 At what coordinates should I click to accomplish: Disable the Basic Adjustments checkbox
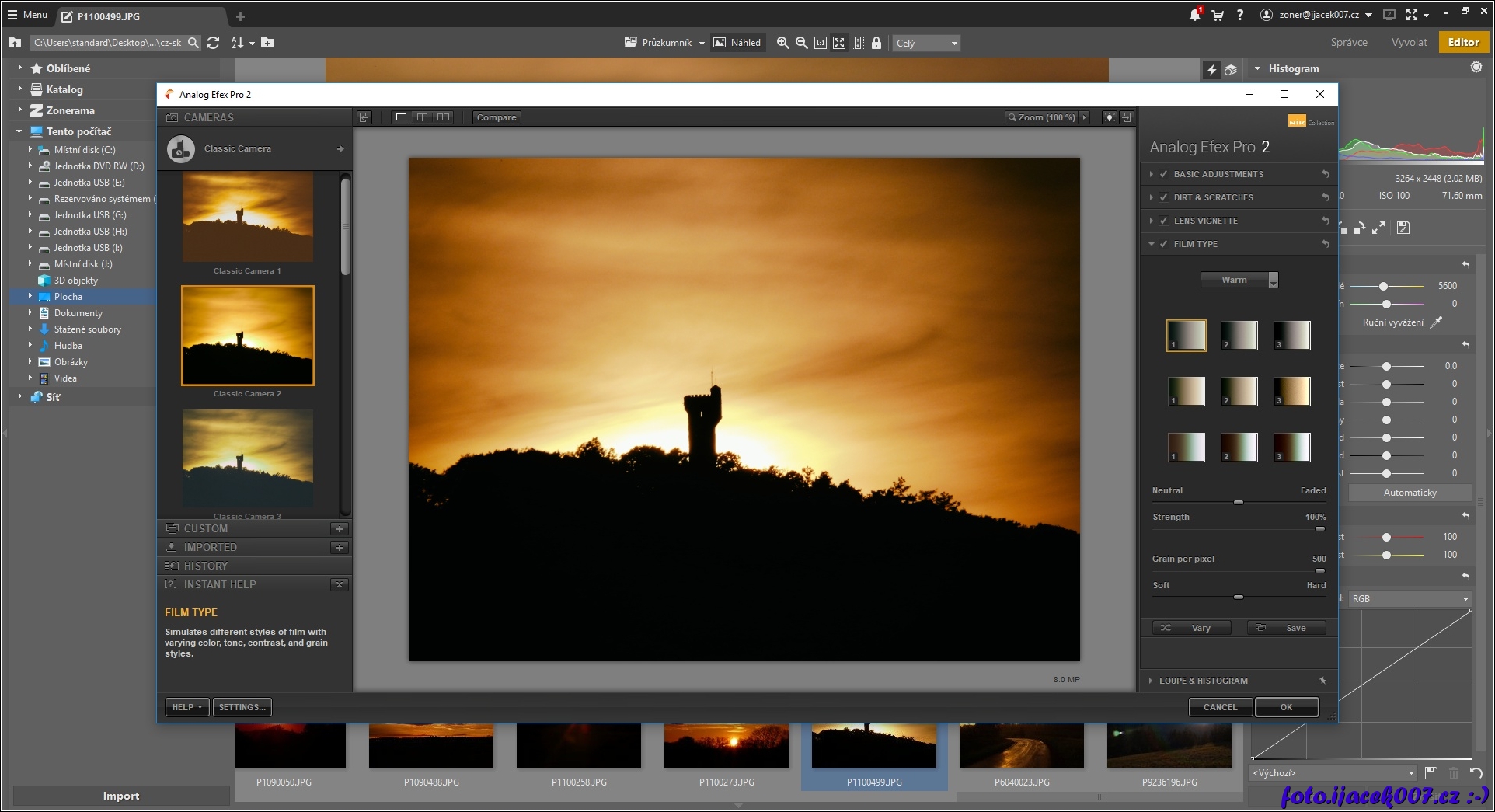point(1163,174)
